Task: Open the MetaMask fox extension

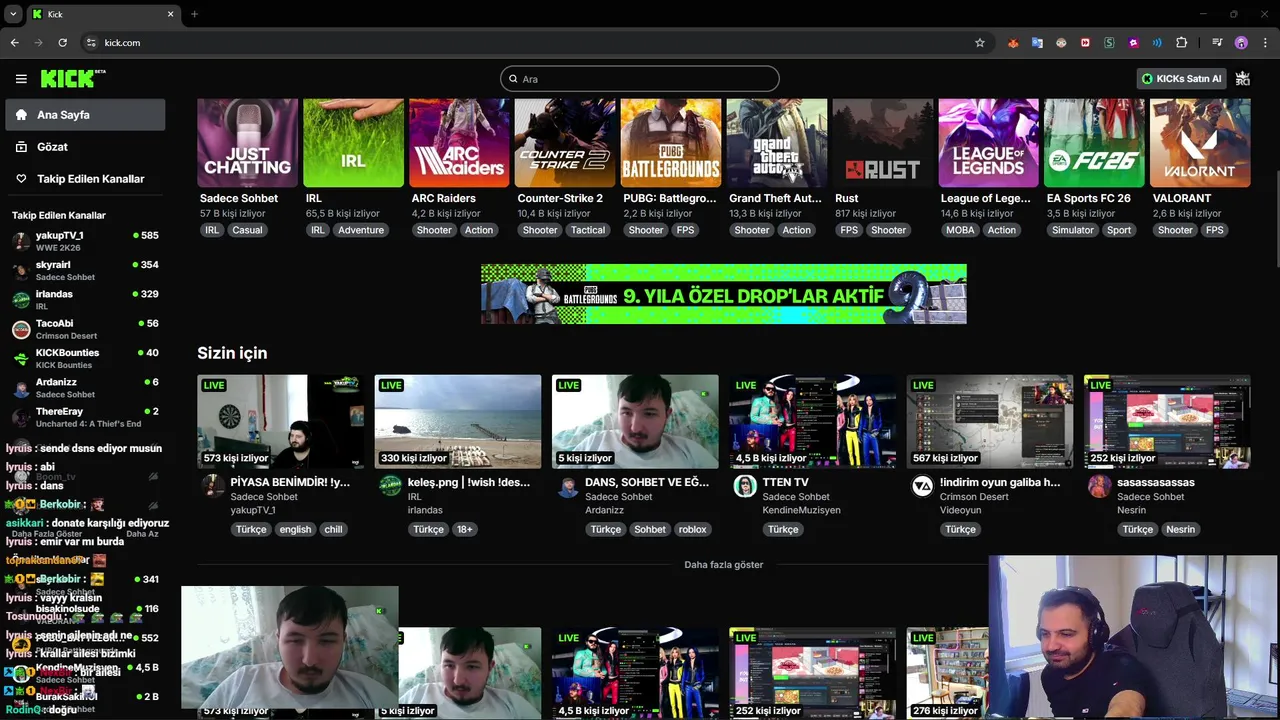Action: pos(1013,43)
